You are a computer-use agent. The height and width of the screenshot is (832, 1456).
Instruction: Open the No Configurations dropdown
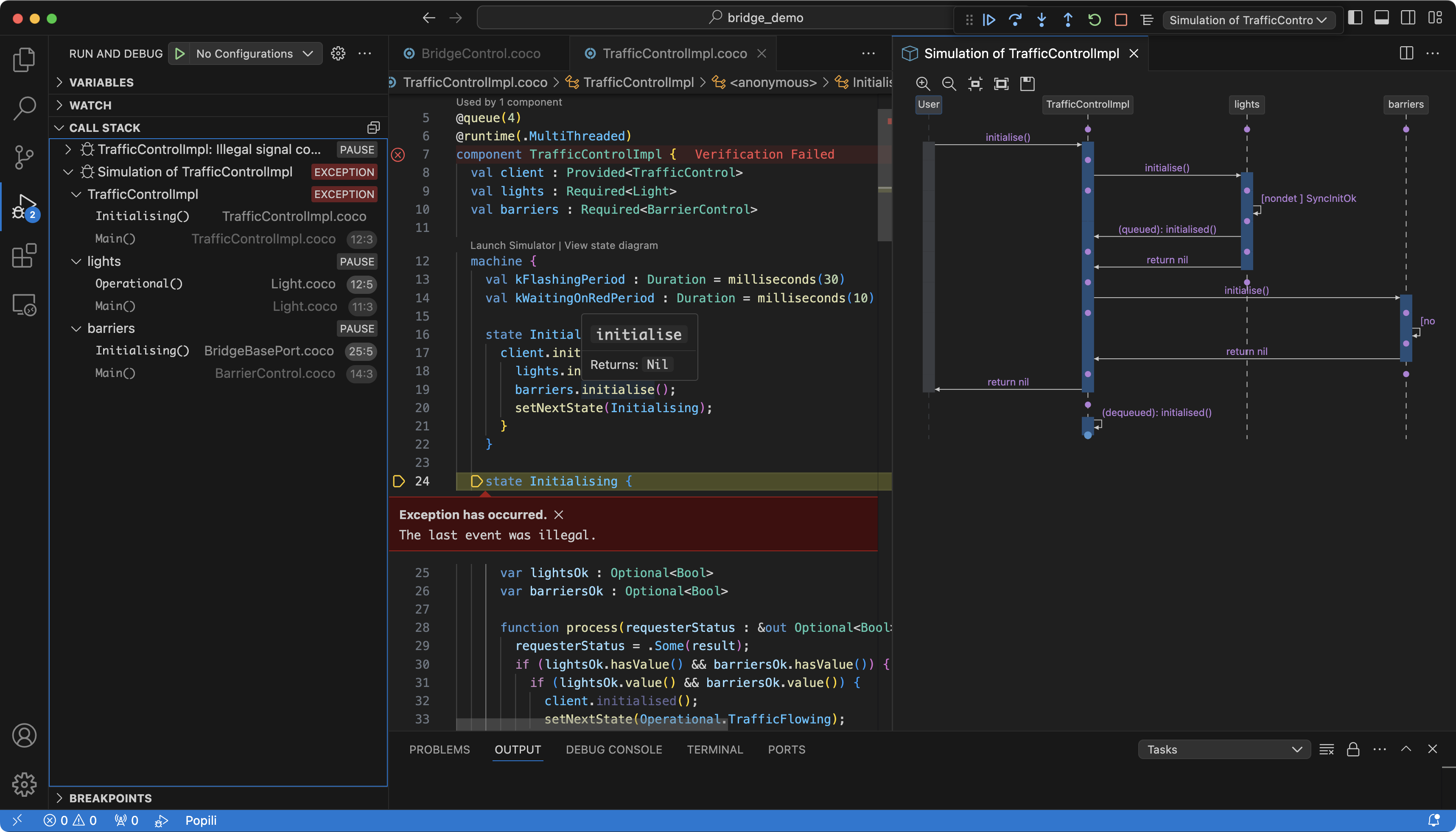(x=255, y=54)
